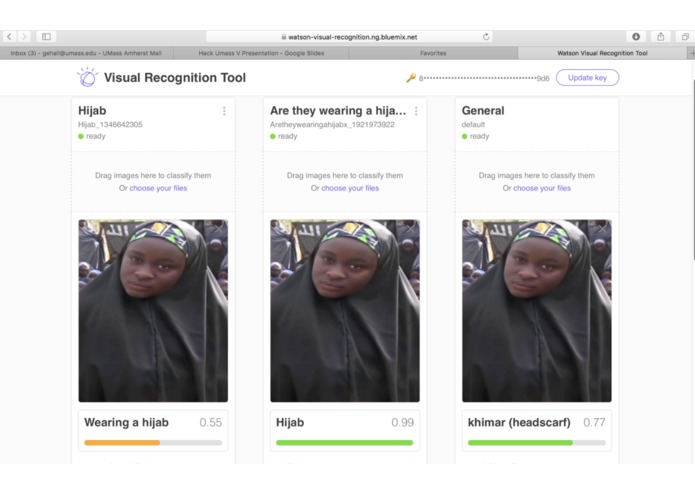Click the page vertical scrollbar
This screenshot has height=494, width=695.
pos(692,168)
